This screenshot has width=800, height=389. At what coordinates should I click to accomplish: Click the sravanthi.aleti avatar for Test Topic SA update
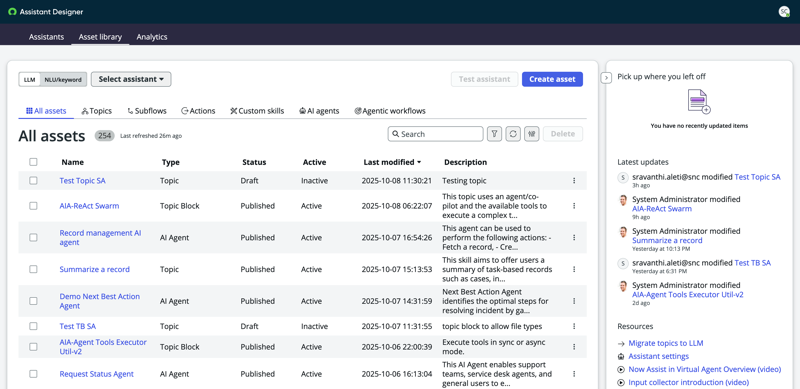(622, 177)
